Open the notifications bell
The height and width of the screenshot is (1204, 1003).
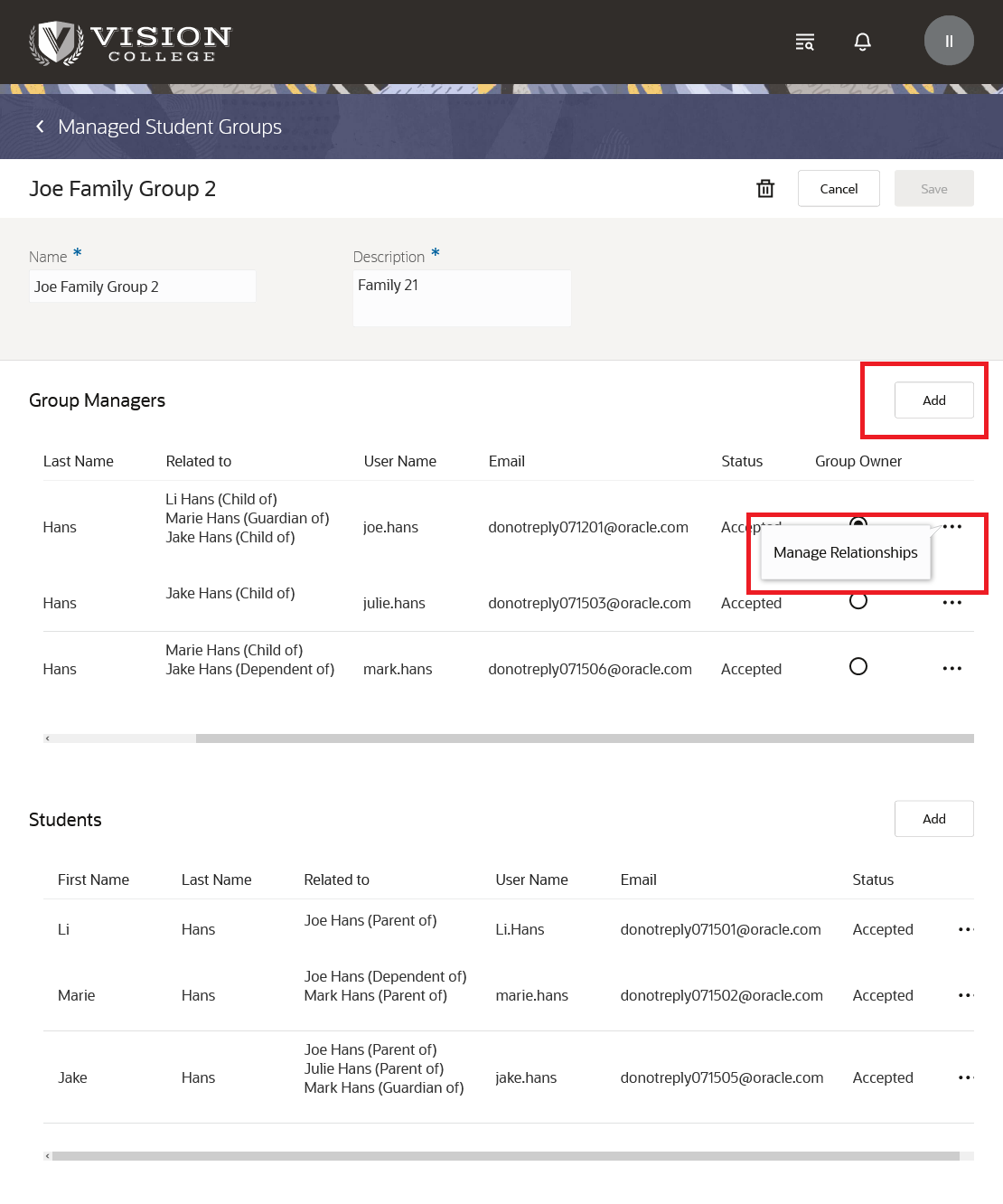point(863,42)
